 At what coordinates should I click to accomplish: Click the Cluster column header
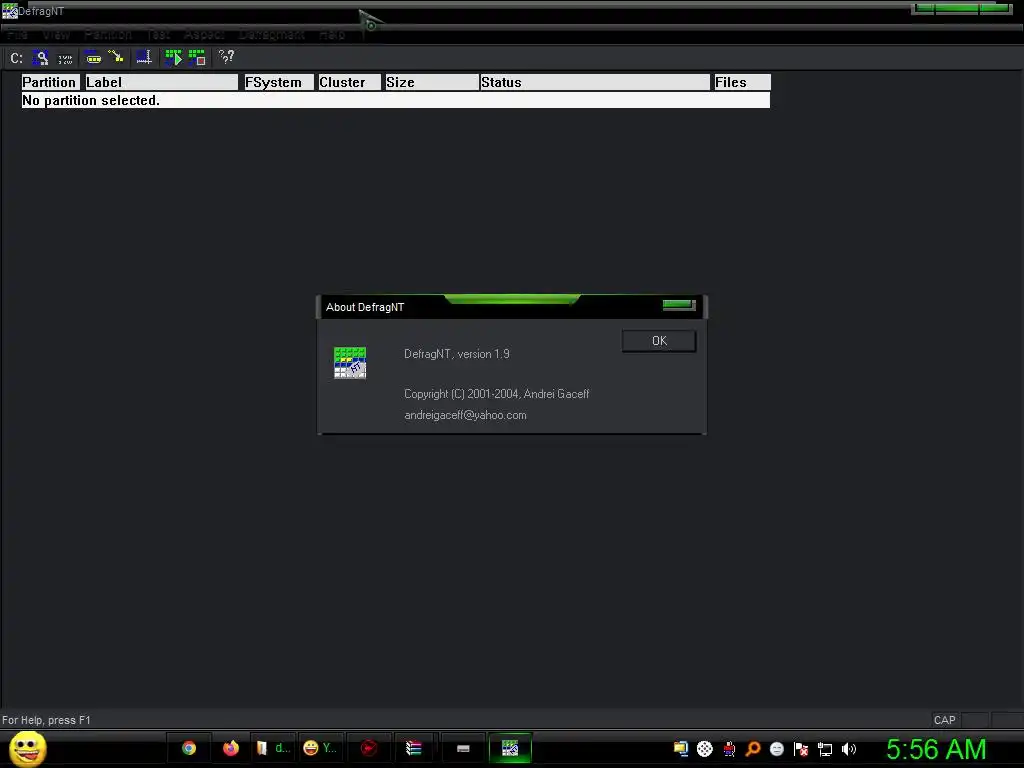click(349, 82)
